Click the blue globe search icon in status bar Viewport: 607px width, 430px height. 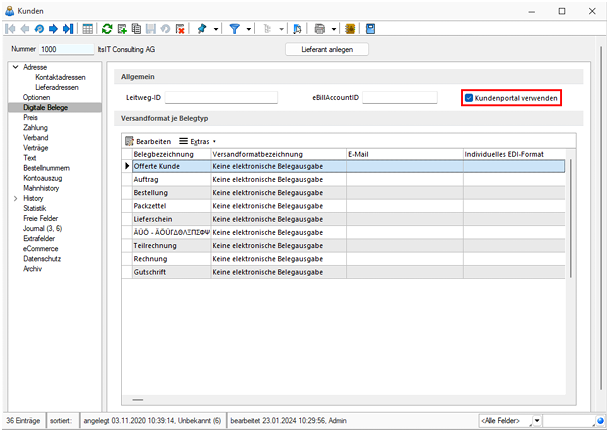600,420
